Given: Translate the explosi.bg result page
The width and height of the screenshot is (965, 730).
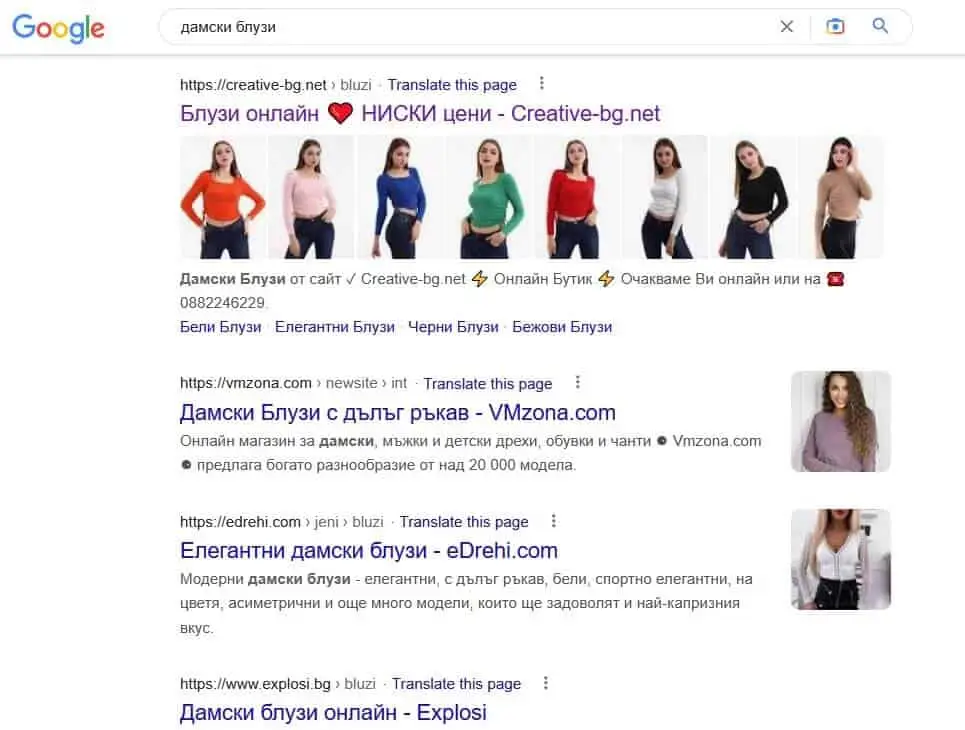Looking at the screenshot, I should click(457, 684).
